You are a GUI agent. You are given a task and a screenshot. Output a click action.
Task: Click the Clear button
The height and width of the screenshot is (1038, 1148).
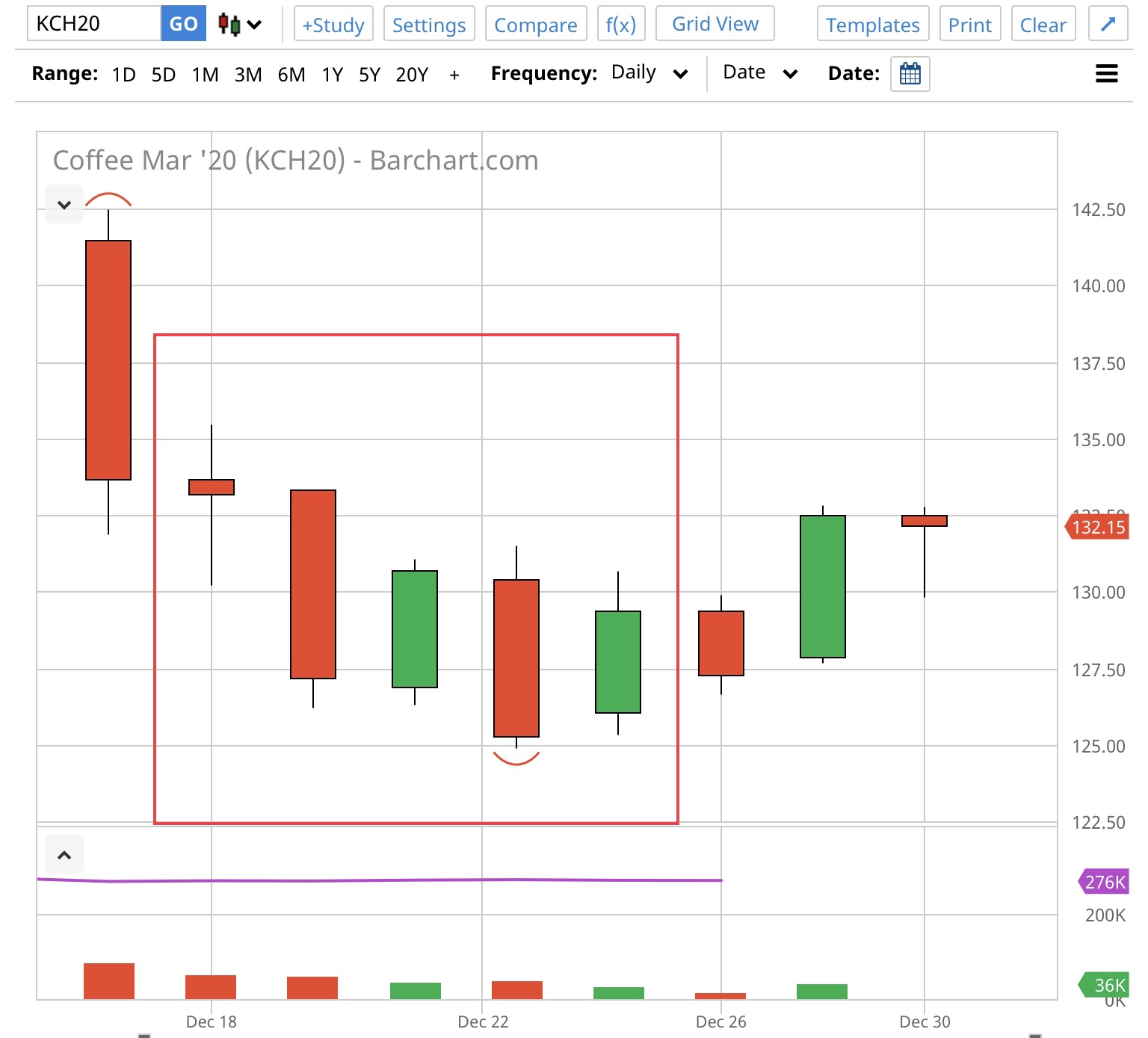click(x=1043, y=25)
